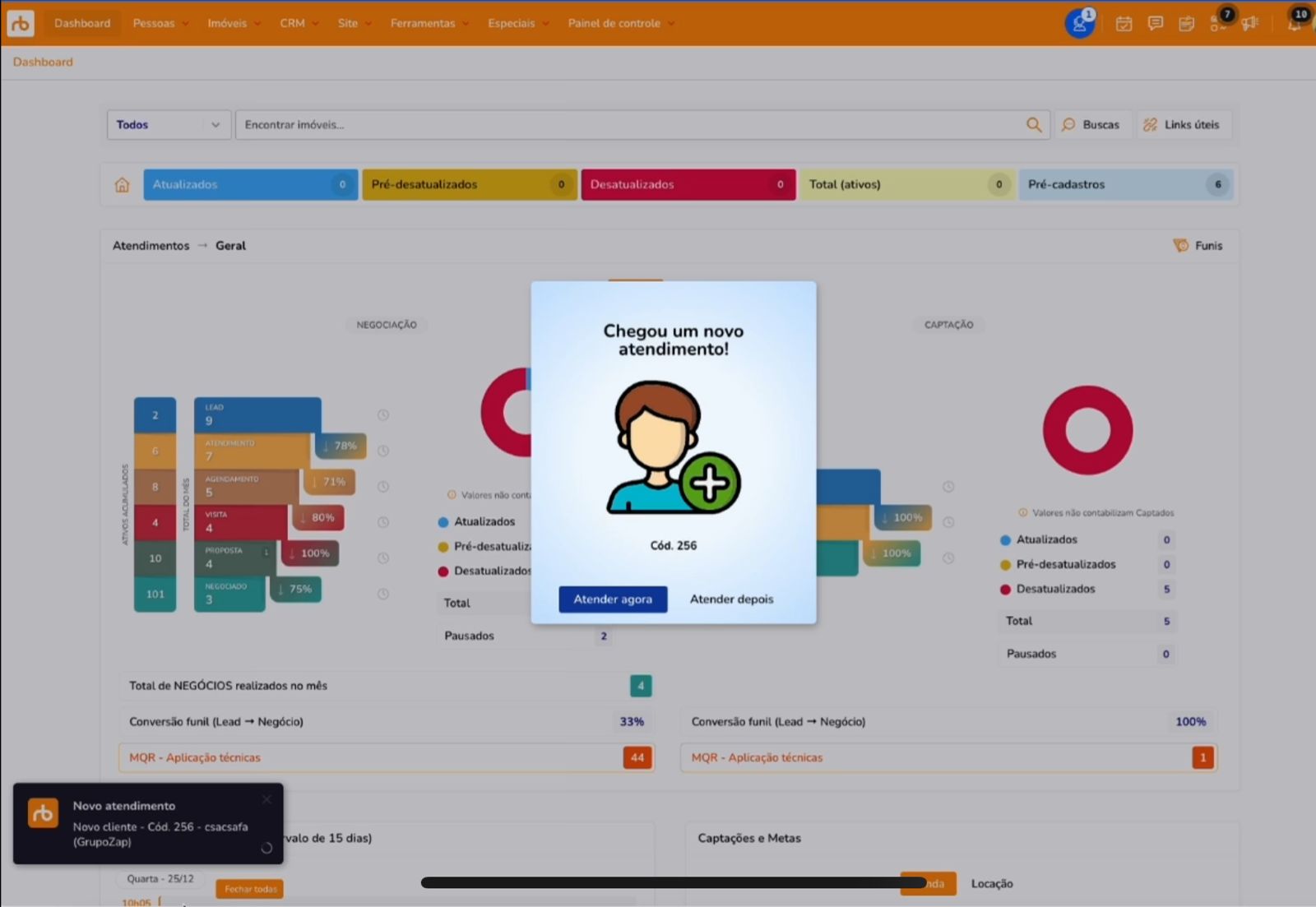Click the Encontrar imóveis search field
Image resolution: width=1316 pixels, height=907 pixels.
click(625, 125)
